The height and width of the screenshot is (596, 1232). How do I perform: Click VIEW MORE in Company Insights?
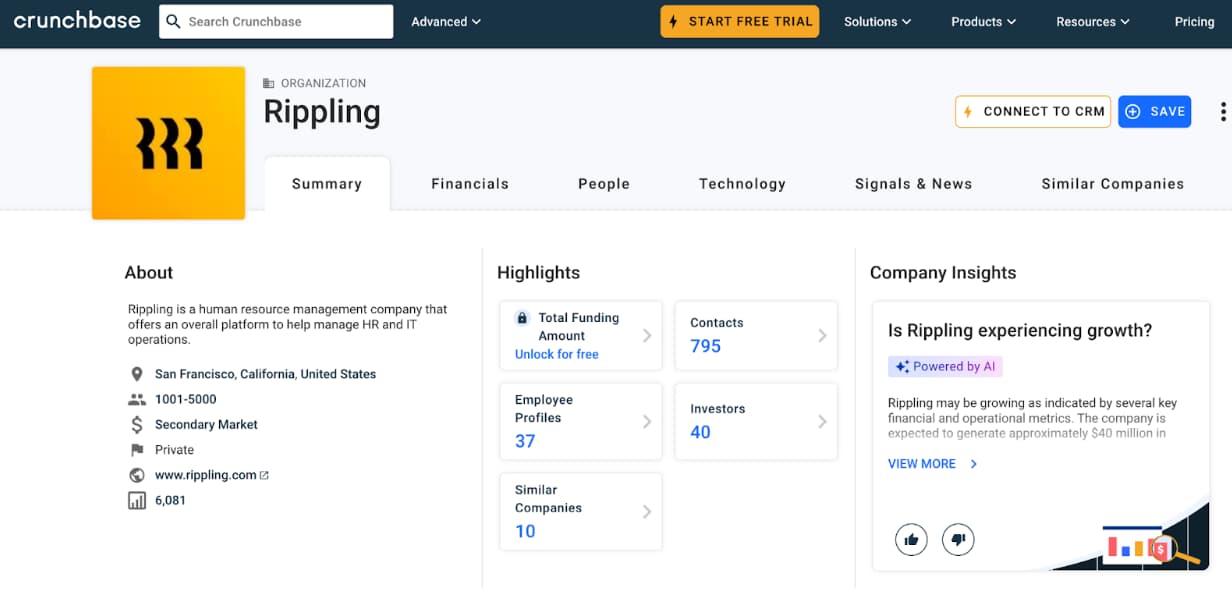[922, 464]
